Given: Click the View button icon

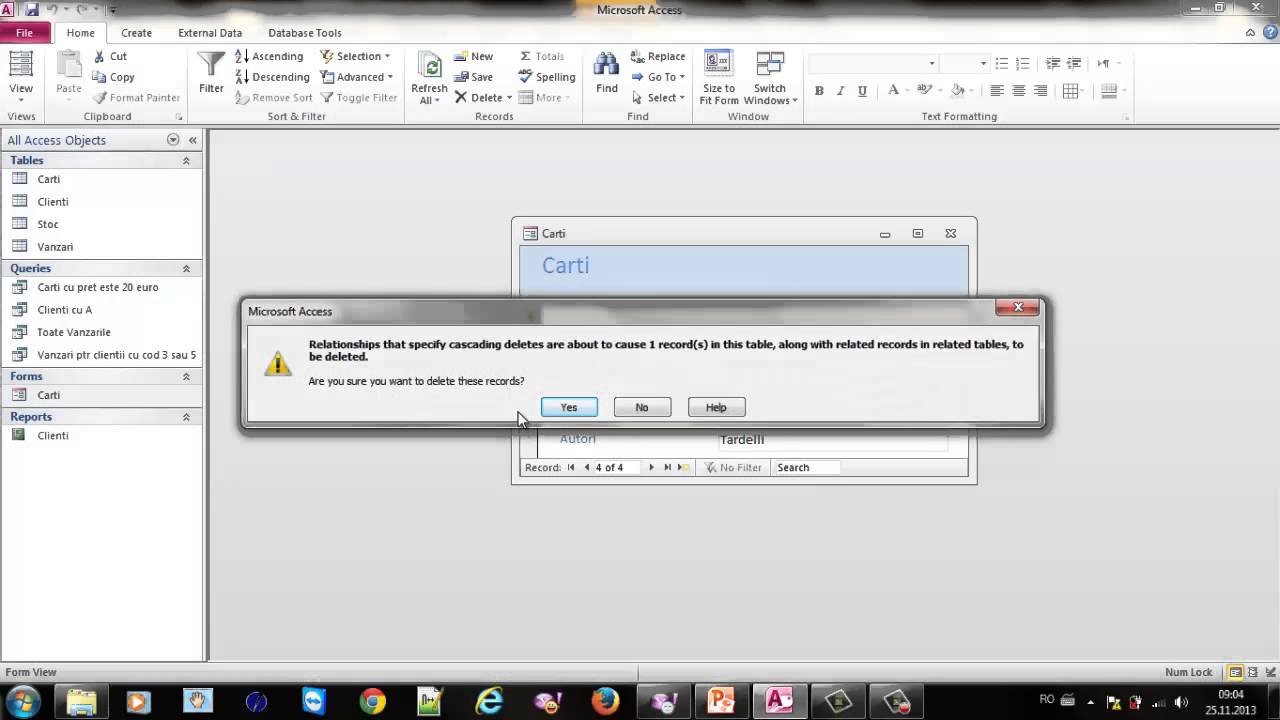Looking at the screenshot, I should click(21, 65).
